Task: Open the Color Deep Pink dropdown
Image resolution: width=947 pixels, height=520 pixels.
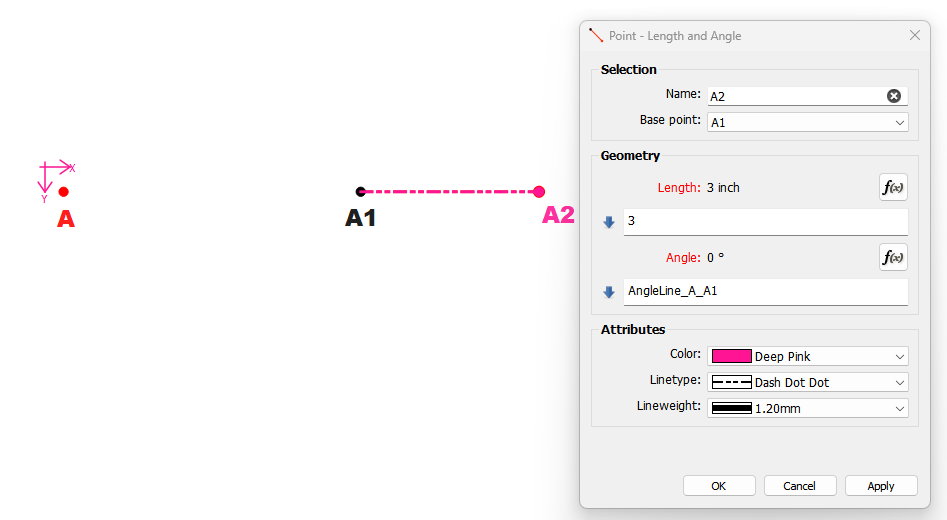Action: 807,356
